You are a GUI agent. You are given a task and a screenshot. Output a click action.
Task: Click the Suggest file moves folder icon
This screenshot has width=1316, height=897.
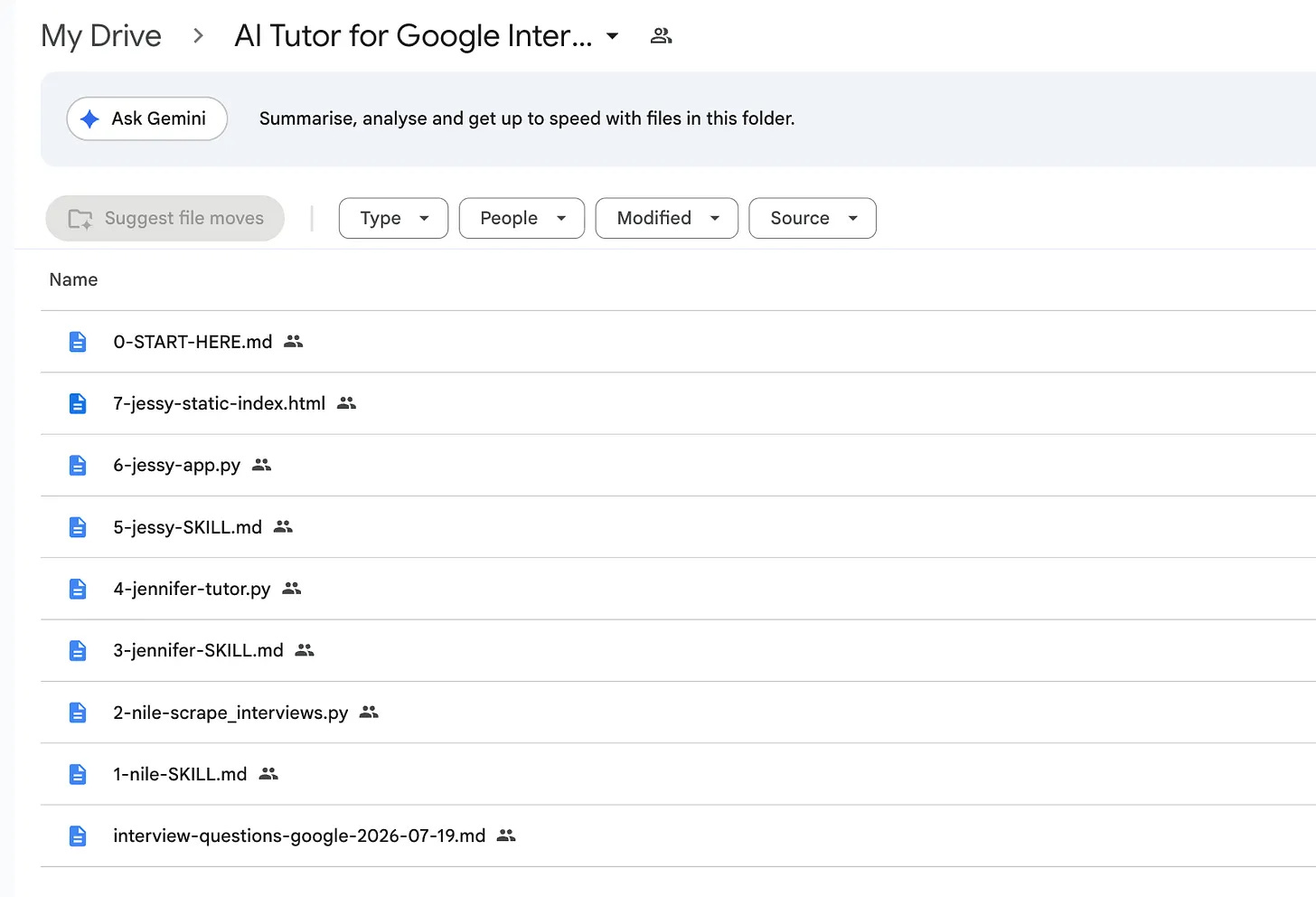coord(80,219)
